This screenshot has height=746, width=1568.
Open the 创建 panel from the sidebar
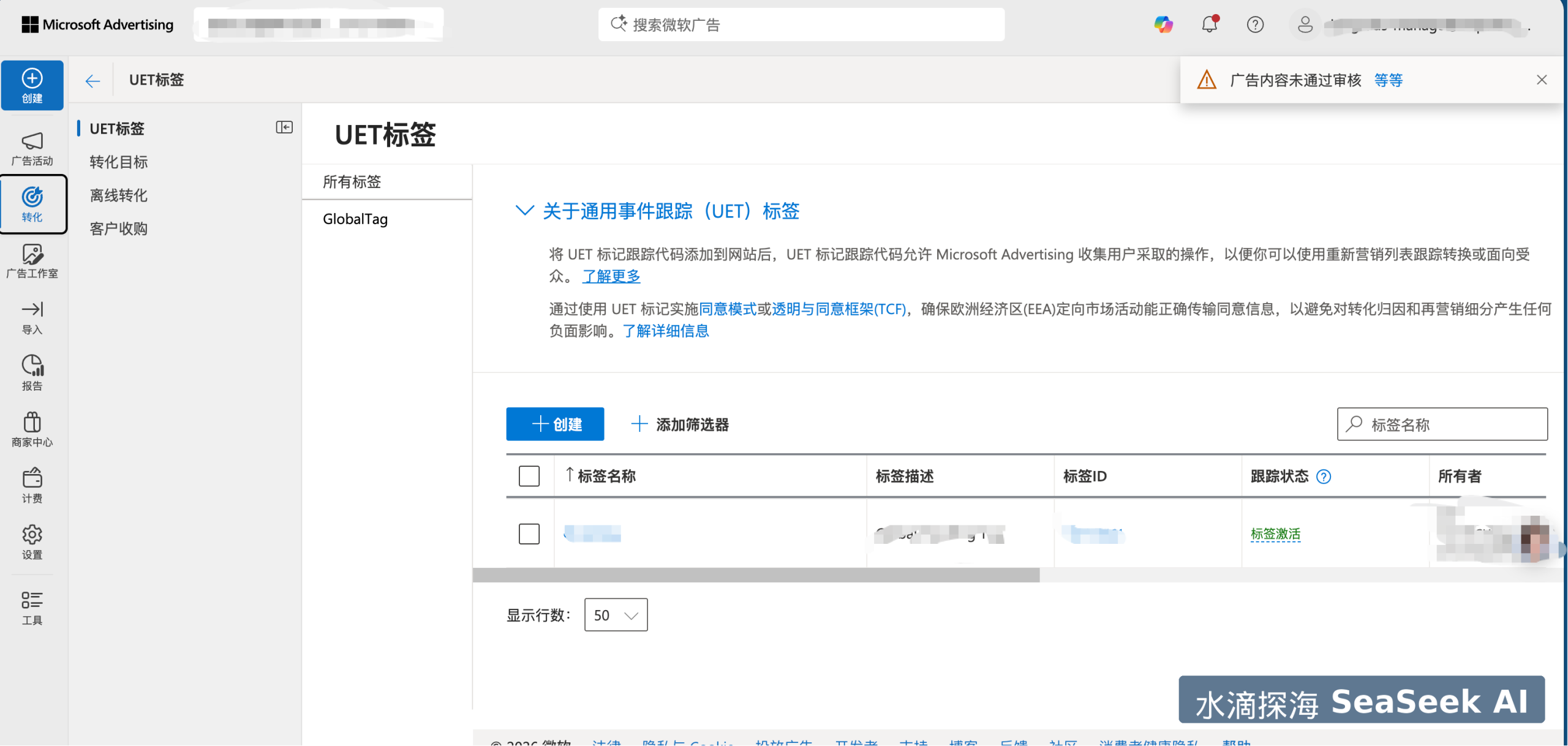tap(32, 85)
